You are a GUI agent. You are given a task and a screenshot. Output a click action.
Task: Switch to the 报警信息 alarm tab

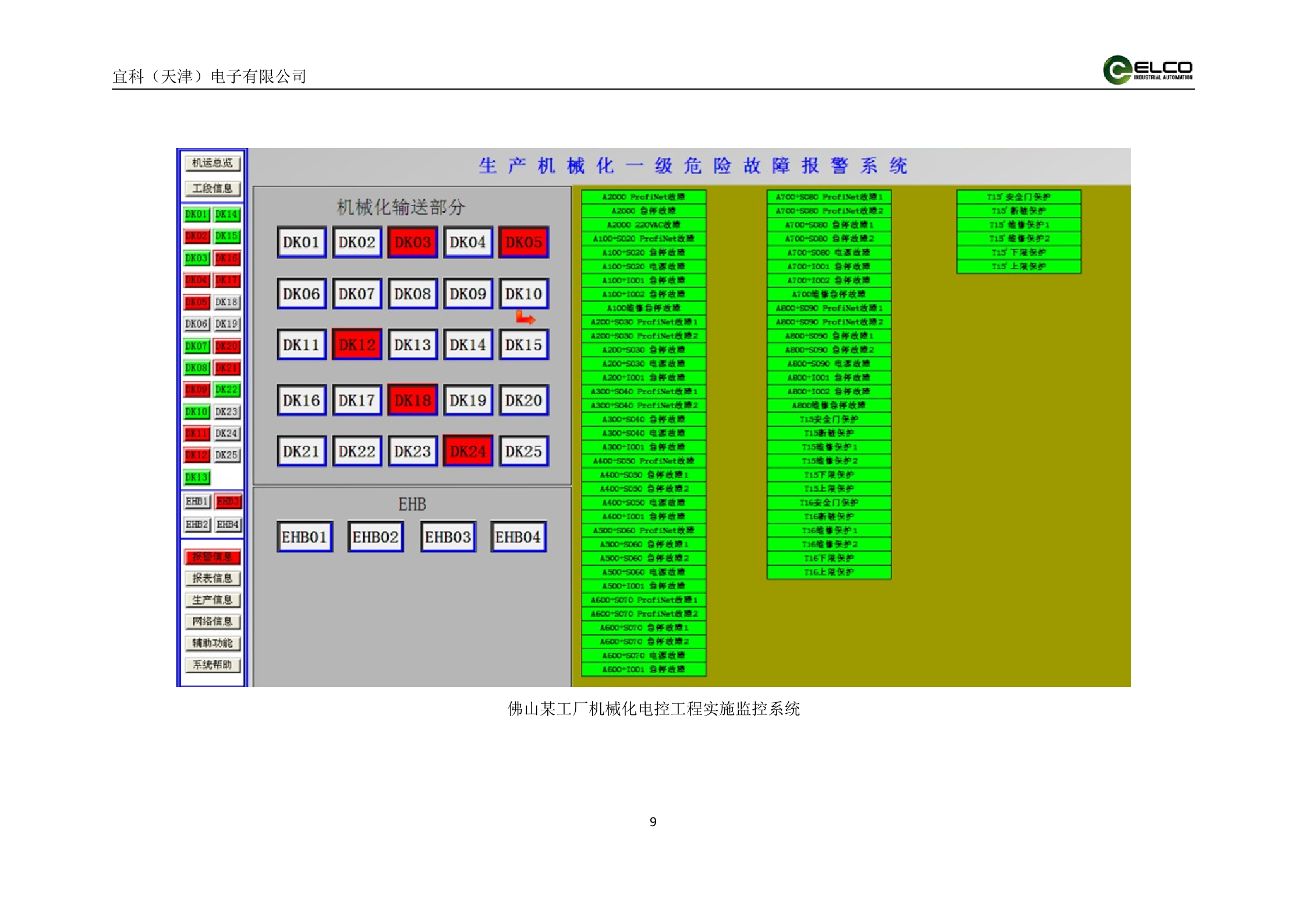point(212,556)
